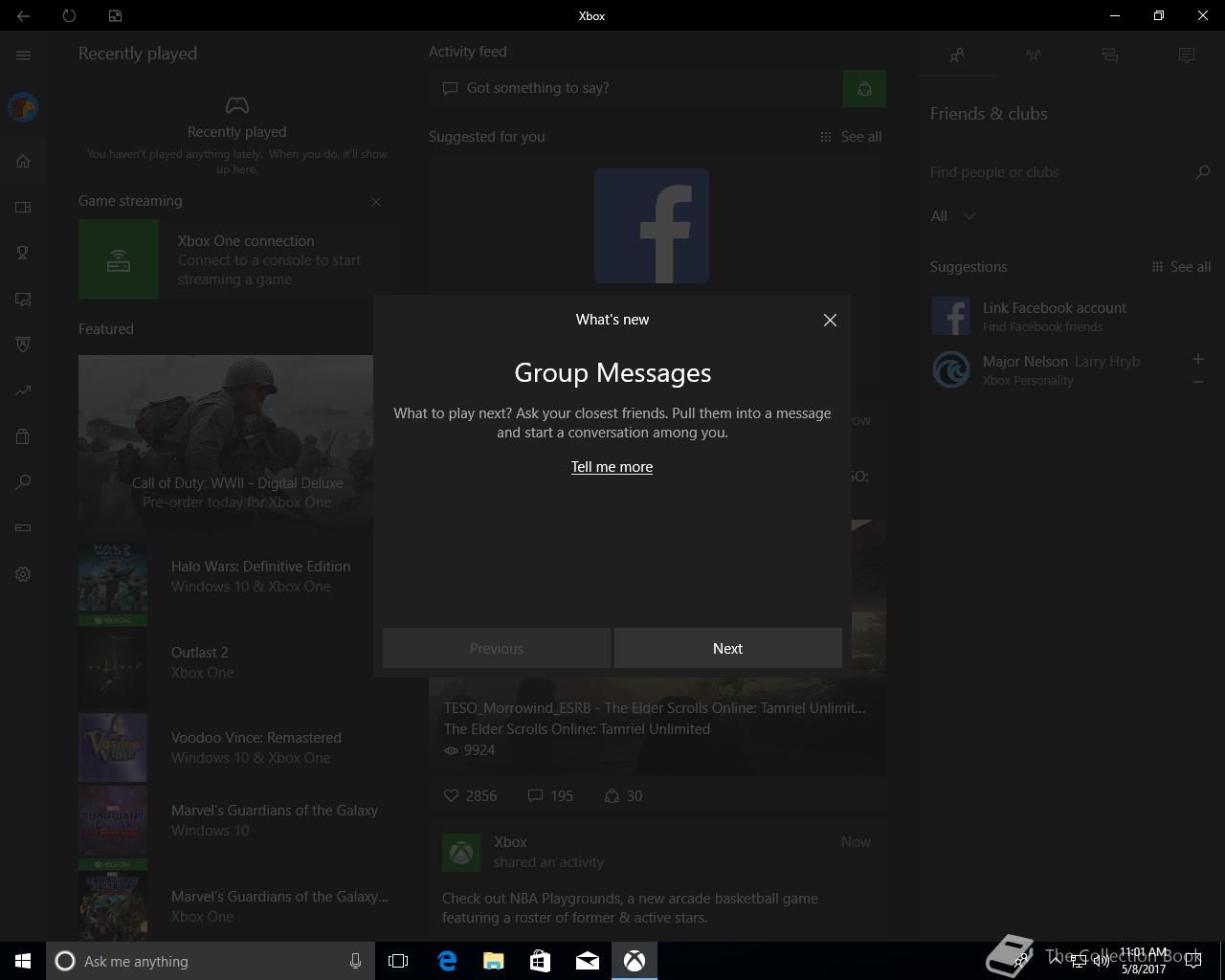The height and width of the screenshot is (980, 1225).
Task: Open Game DVR in the sidebar
Action: coord(23,299)
